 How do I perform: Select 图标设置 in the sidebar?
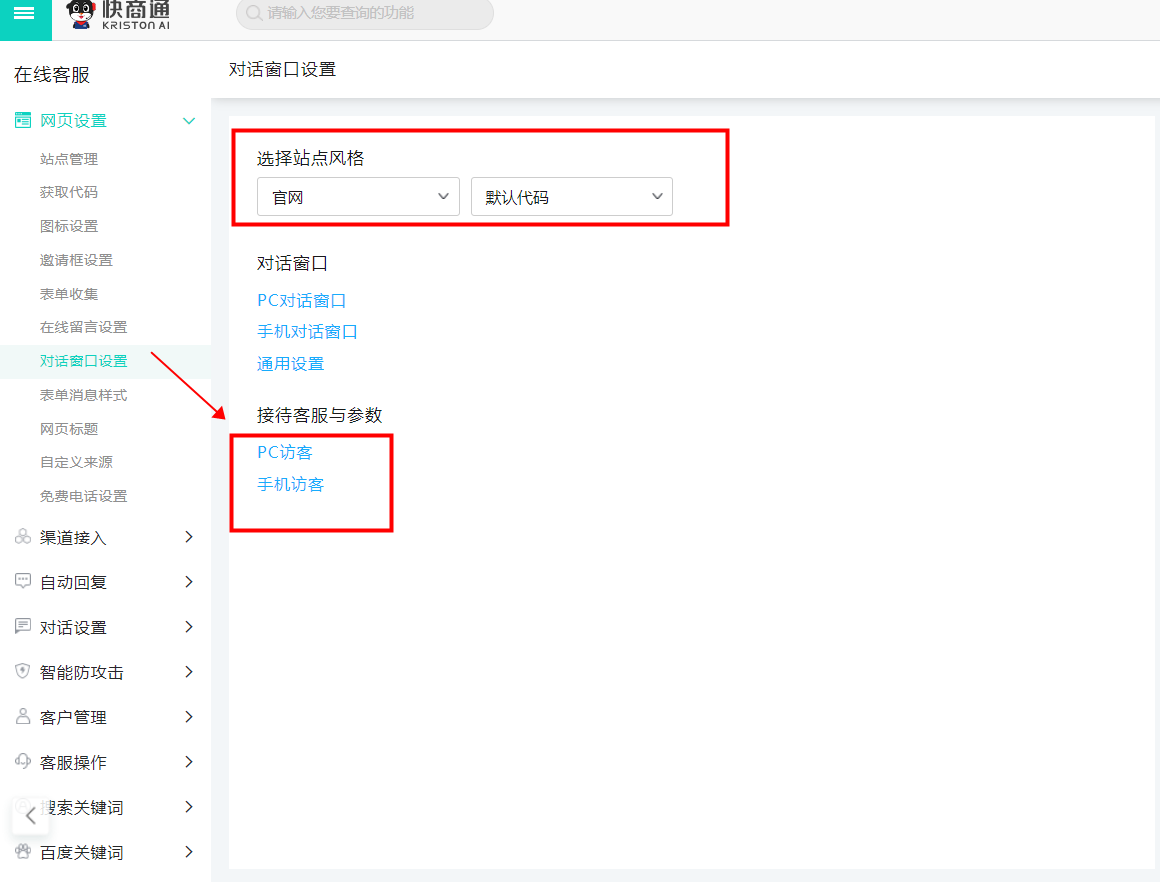click(x=69, y=226)
